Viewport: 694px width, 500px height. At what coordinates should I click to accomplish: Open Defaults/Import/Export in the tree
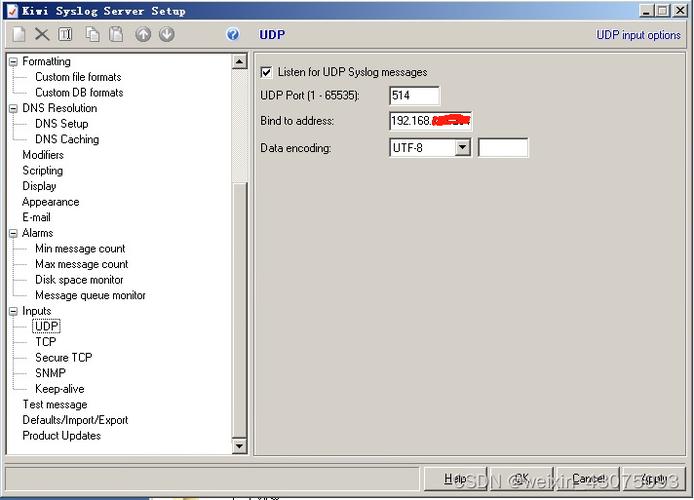(x=75, y=420)
